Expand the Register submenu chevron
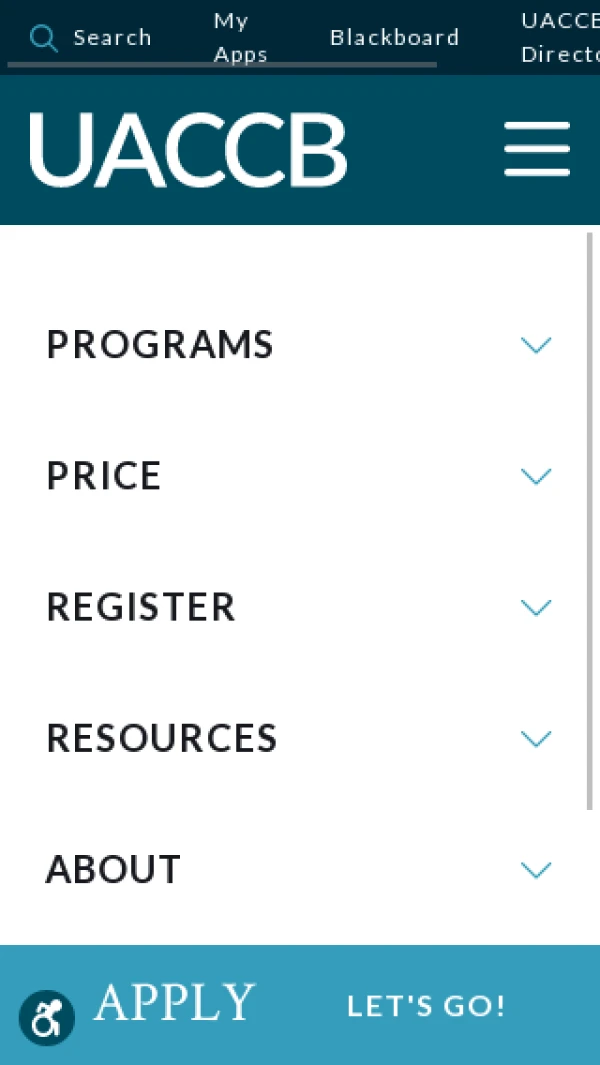The image size is (600, 1065). tap(536, 608)
